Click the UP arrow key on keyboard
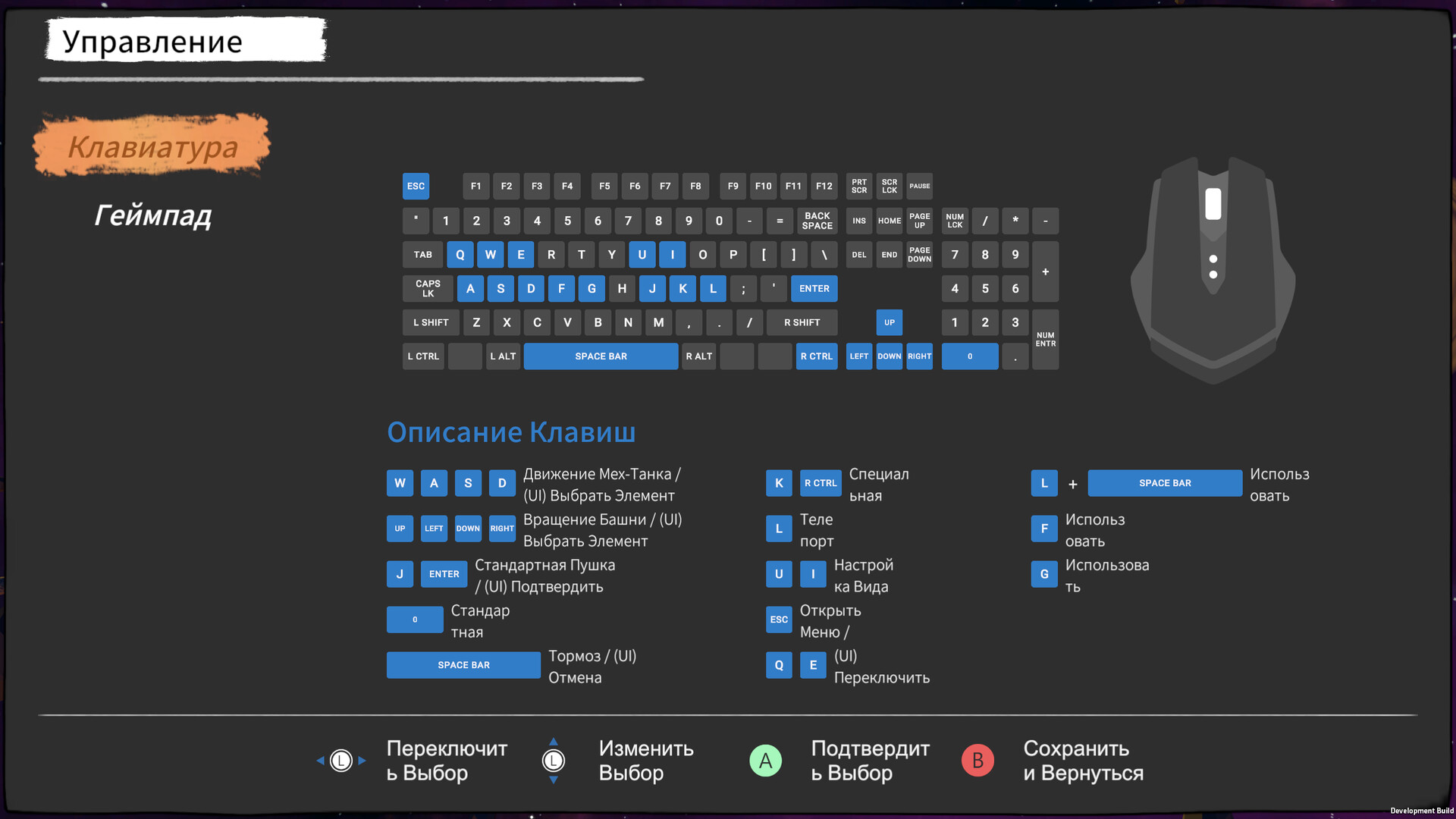Screen dimensions: 1456x819 pos(889,322)
